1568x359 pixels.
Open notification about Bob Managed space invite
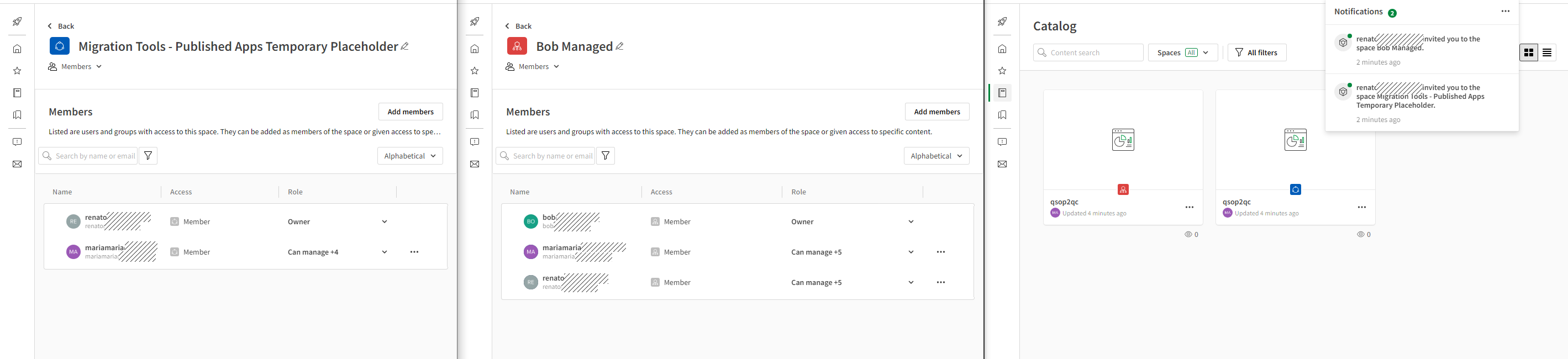coord(1422,50)
